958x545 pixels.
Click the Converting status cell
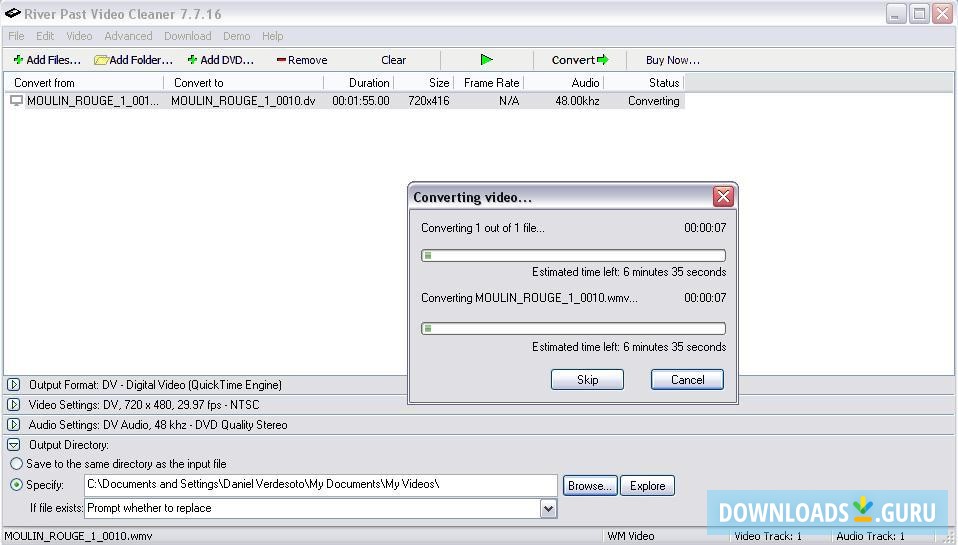tap(654, 101)
